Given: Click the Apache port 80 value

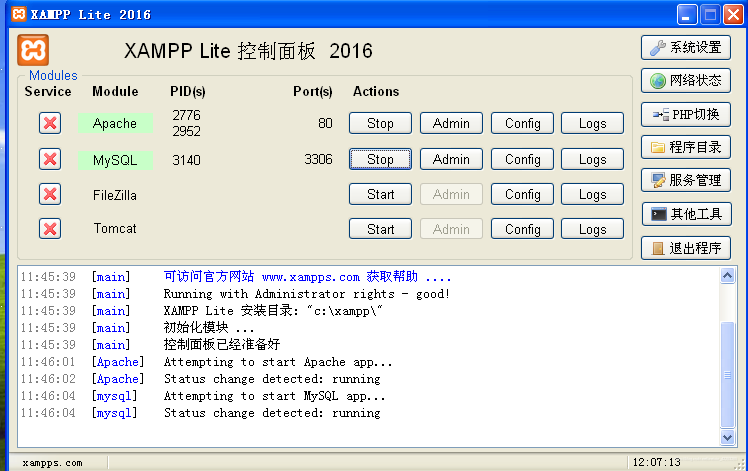Looking at the screenshot, I should coord(325,123).
